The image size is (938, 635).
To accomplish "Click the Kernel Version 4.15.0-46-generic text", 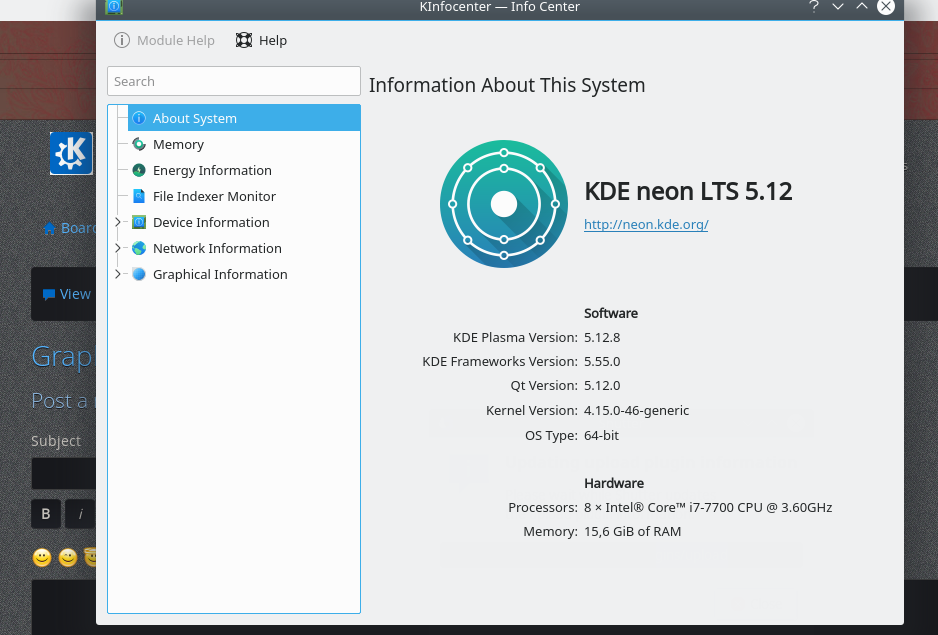I will pyautogui.click(x=636, y=411).
